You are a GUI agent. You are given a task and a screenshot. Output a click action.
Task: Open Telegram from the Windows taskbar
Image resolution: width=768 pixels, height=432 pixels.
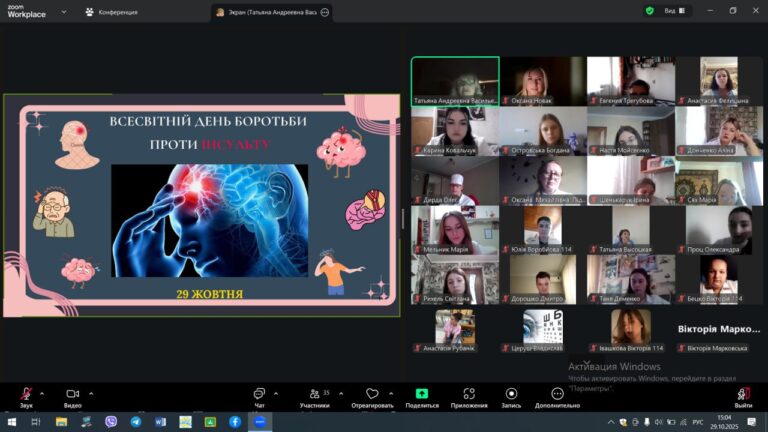click(135, 422)
